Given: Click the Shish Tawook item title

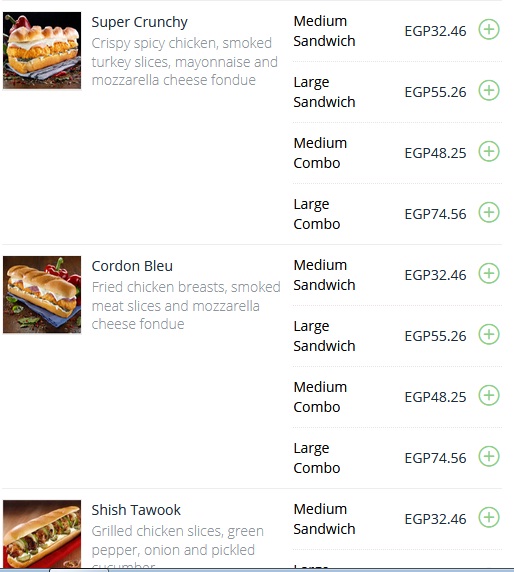Looking at the screenshot, I should pyautogui.click(x=136, y=510).
